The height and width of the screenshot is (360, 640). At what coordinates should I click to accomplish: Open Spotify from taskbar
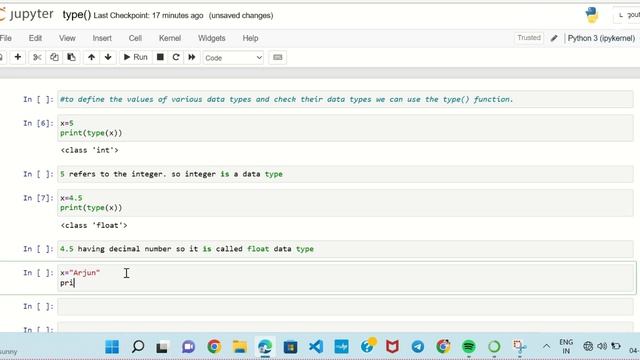tap(469, 347)
